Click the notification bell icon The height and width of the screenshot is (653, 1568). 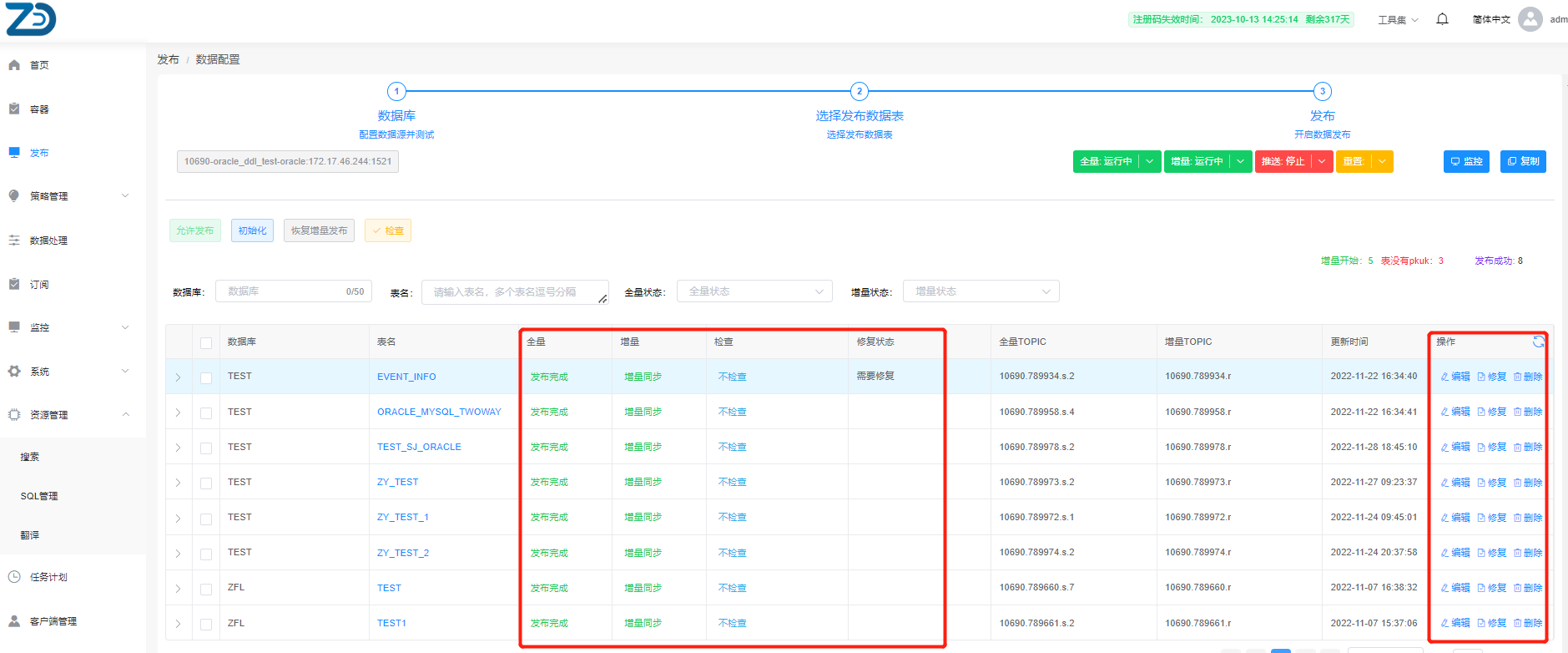click(x=1442, y=19)
